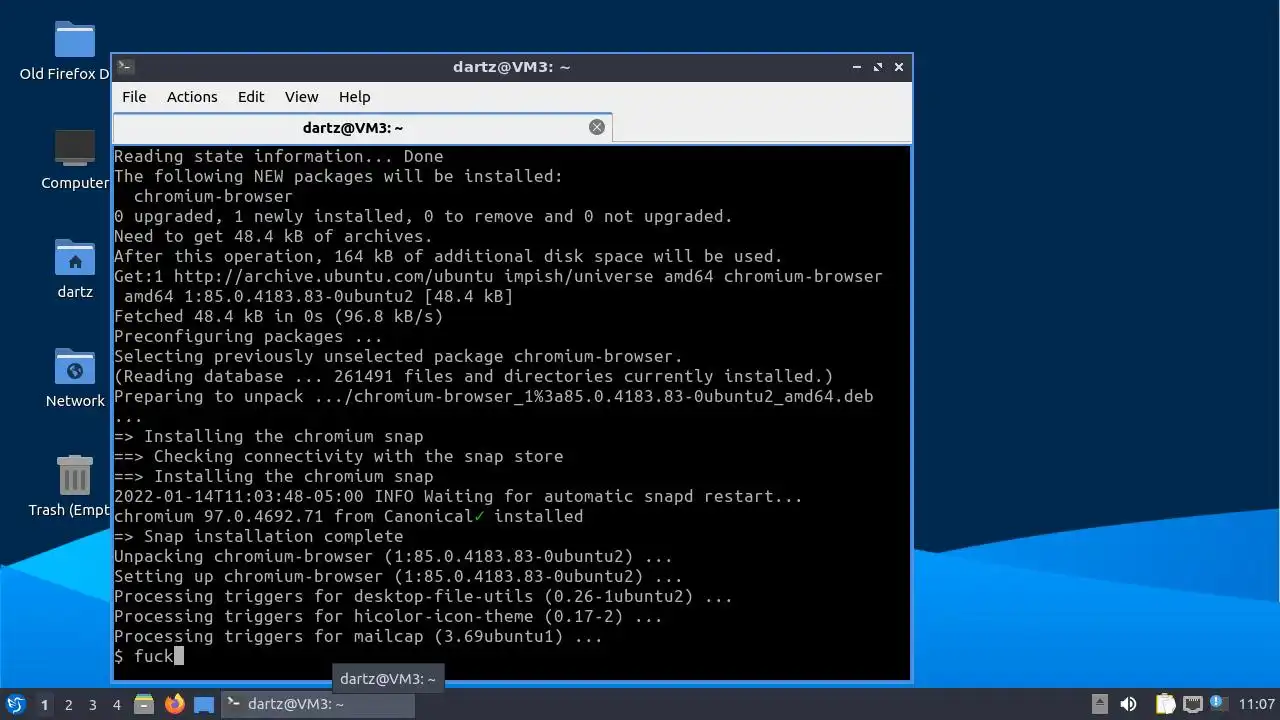Close the terminal window
The width and height of the screenshot is (1280, 720).
[x=899, y=67]
